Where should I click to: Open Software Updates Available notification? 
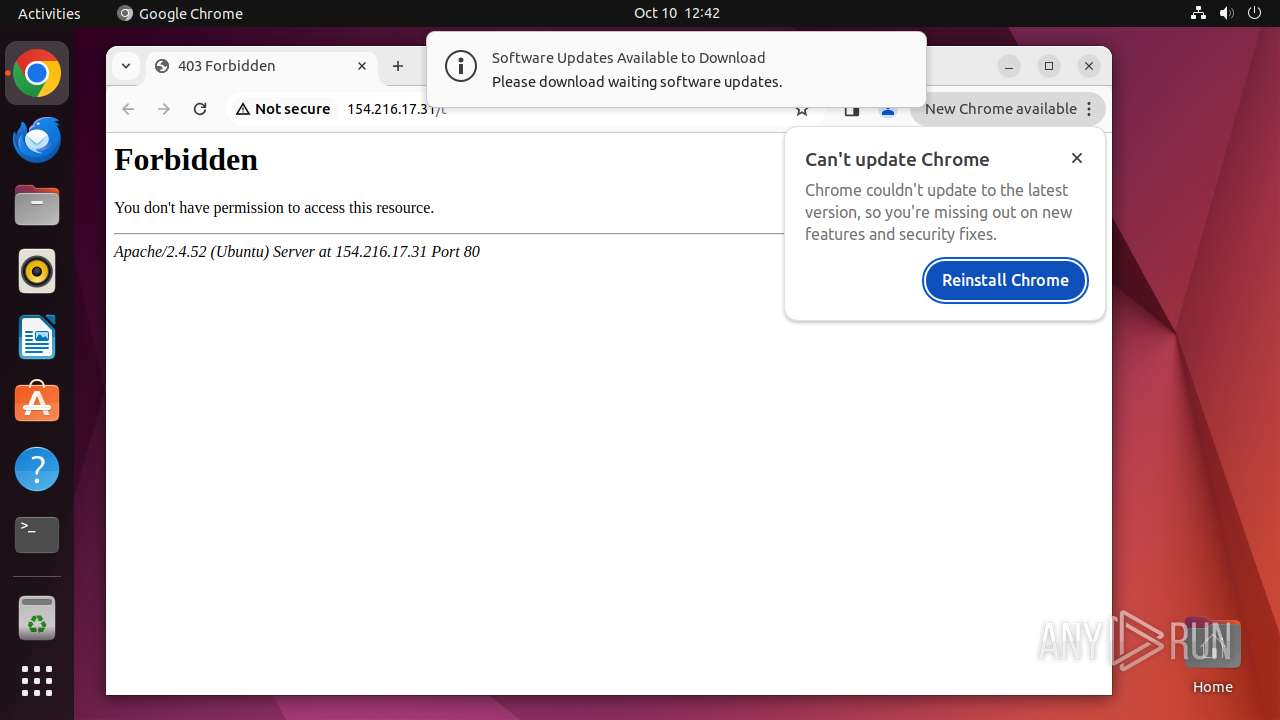point(676,69)
